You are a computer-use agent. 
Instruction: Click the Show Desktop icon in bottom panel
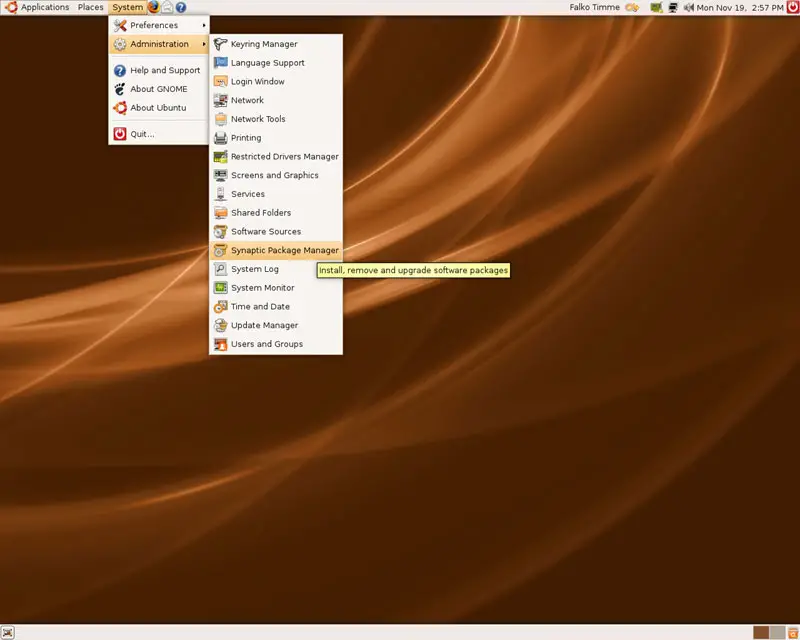(7, 632)
